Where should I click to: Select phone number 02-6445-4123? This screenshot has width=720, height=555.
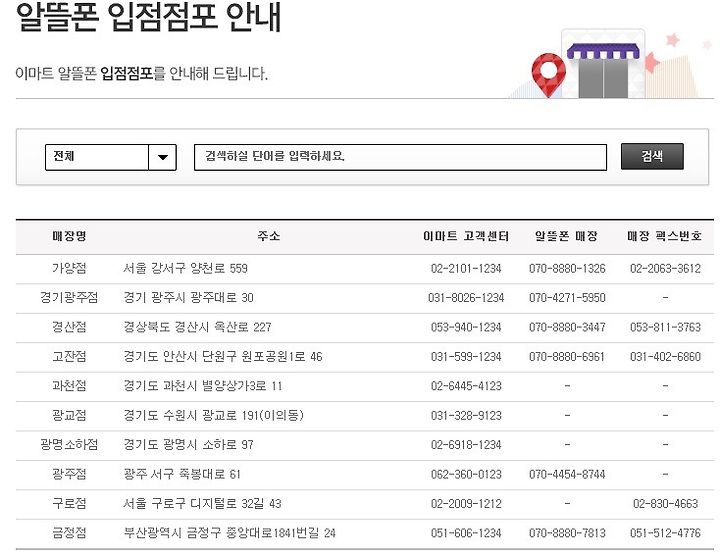point(466,386)
